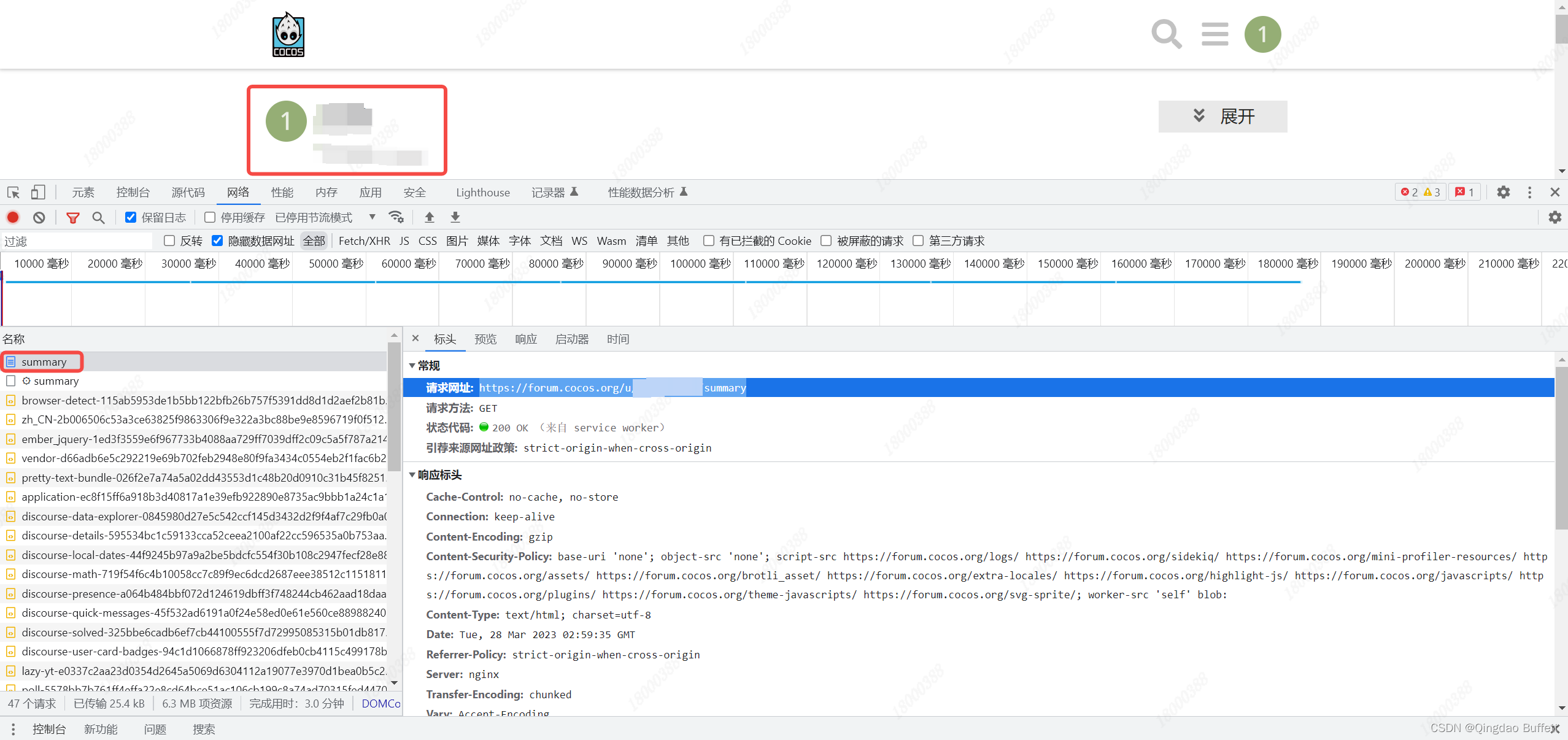Click the large profile avatar
This screenshot has width=1568, height=740.
(286, 121)
